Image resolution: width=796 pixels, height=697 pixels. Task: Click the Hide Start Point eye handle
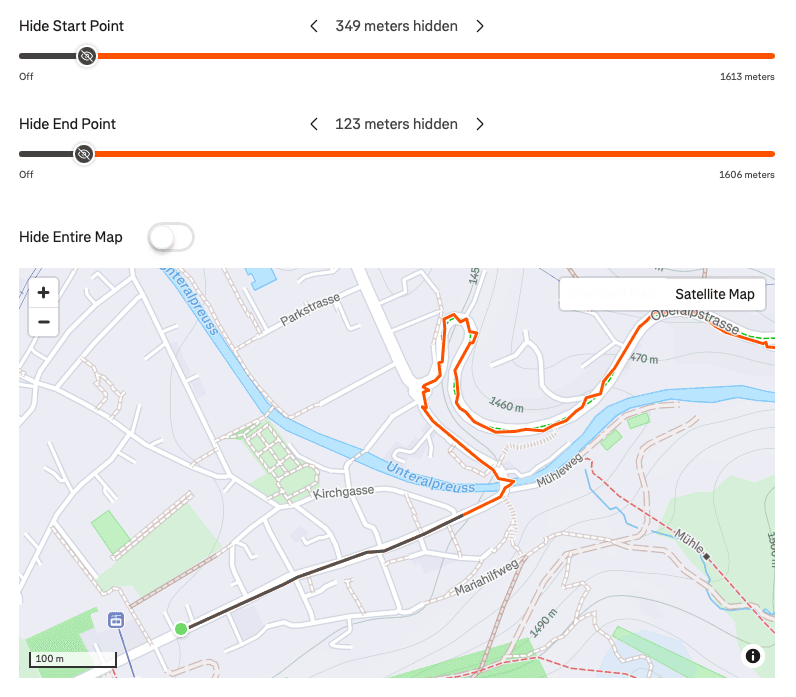coord(87,56)
